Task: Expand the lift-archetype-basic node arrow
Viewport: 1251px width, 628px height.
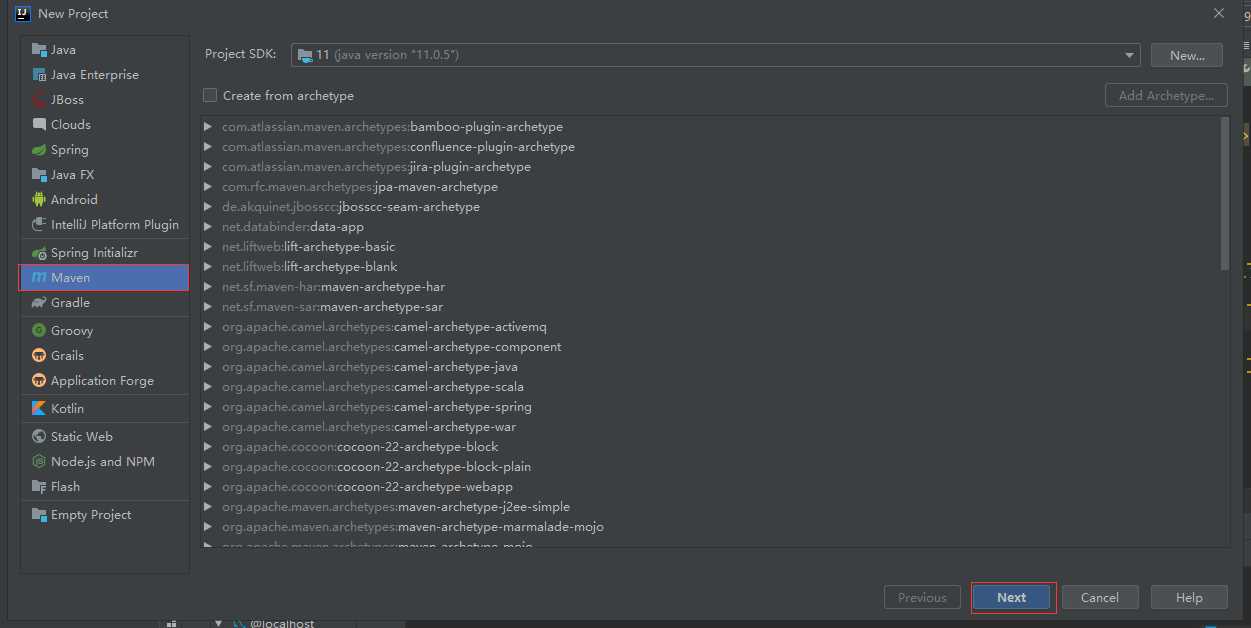Action: click(x=208, y=247)
